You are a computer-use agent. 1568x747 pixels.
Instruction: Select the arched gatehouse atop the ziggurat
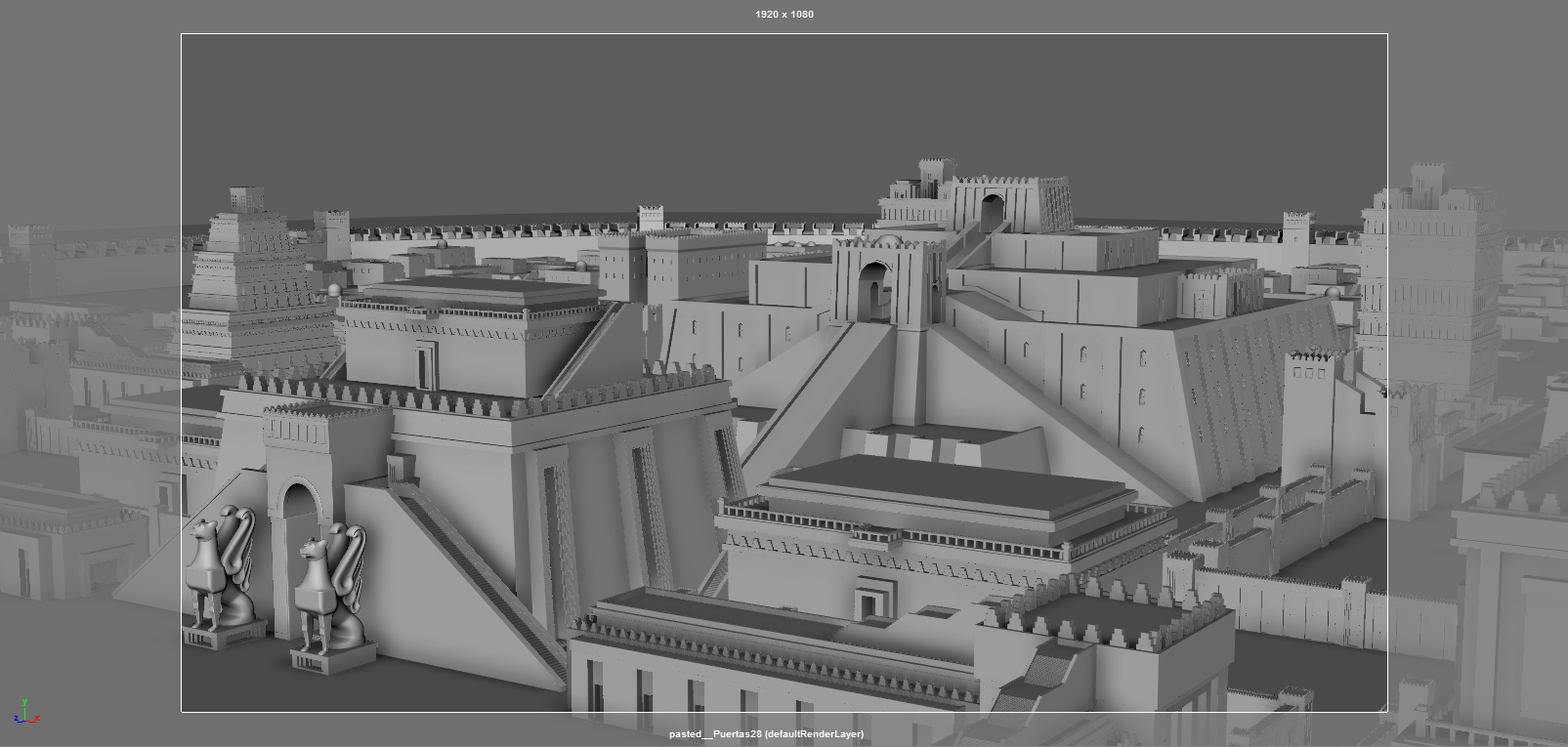pos(992,207)
